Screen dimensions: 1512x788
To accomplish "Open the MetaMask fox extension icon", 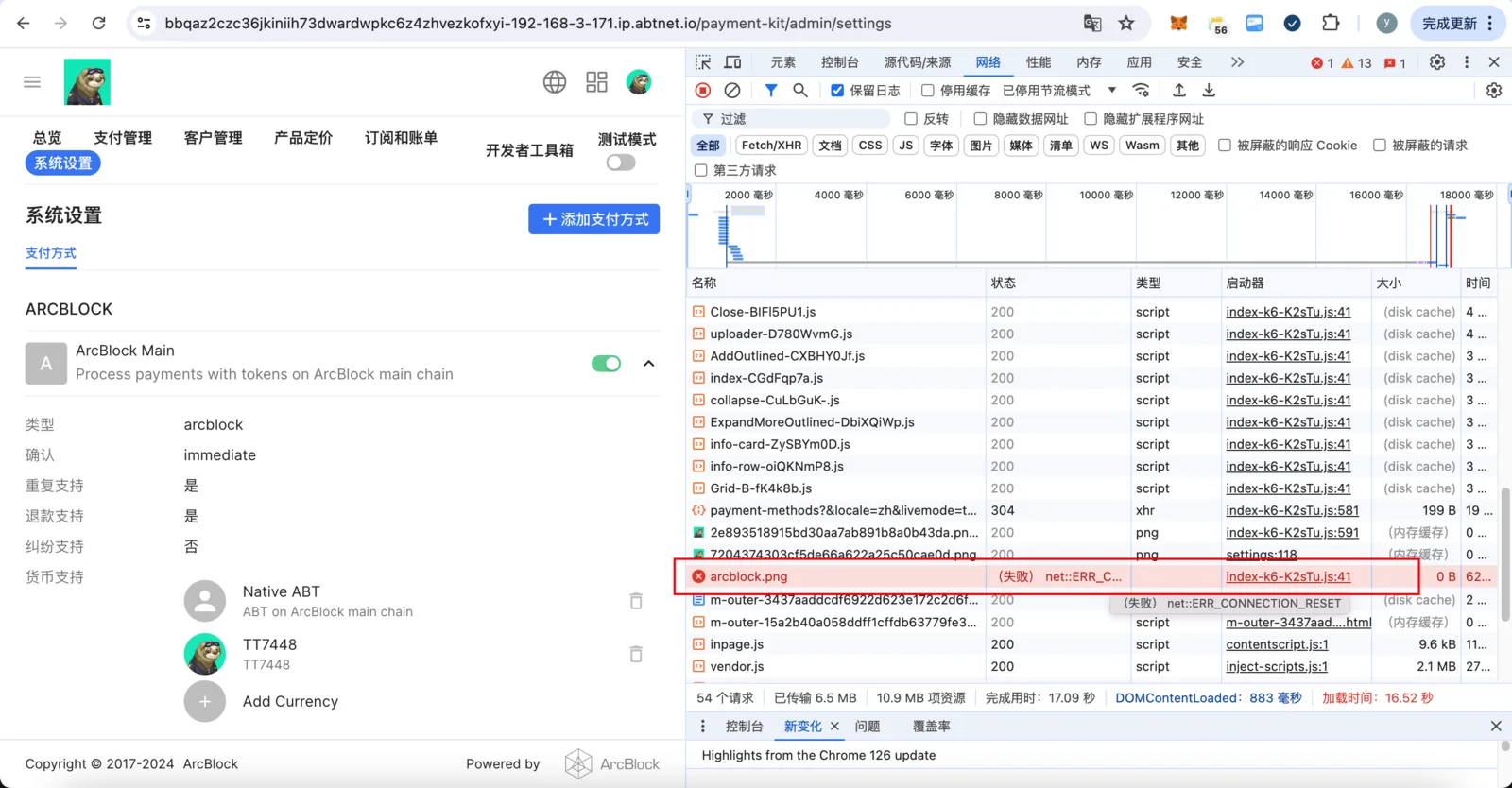I will pos(1178,23).
